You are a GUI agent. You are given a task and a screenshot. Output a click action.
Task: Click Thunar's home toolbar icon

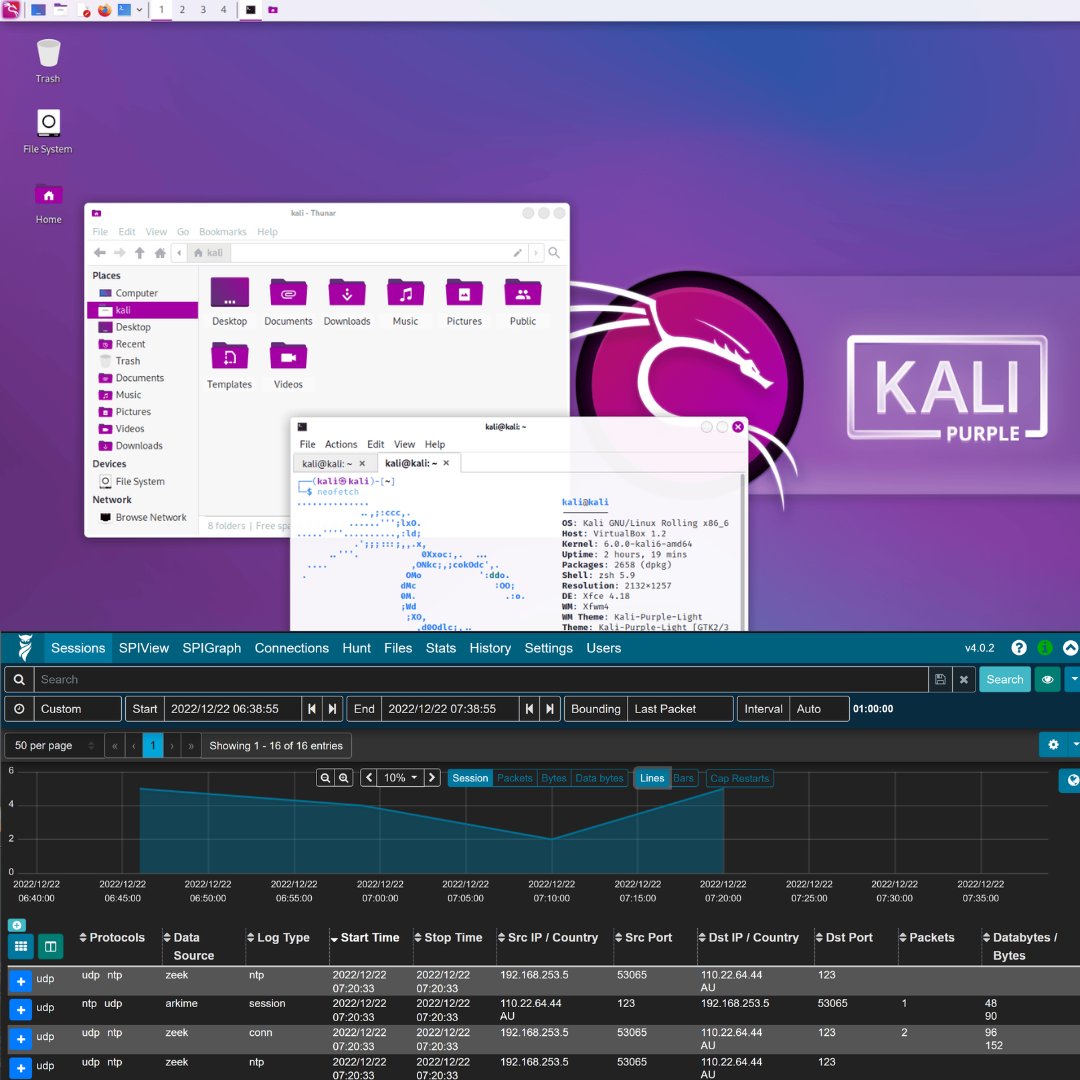pyautogui.click(x=160, y=253)
